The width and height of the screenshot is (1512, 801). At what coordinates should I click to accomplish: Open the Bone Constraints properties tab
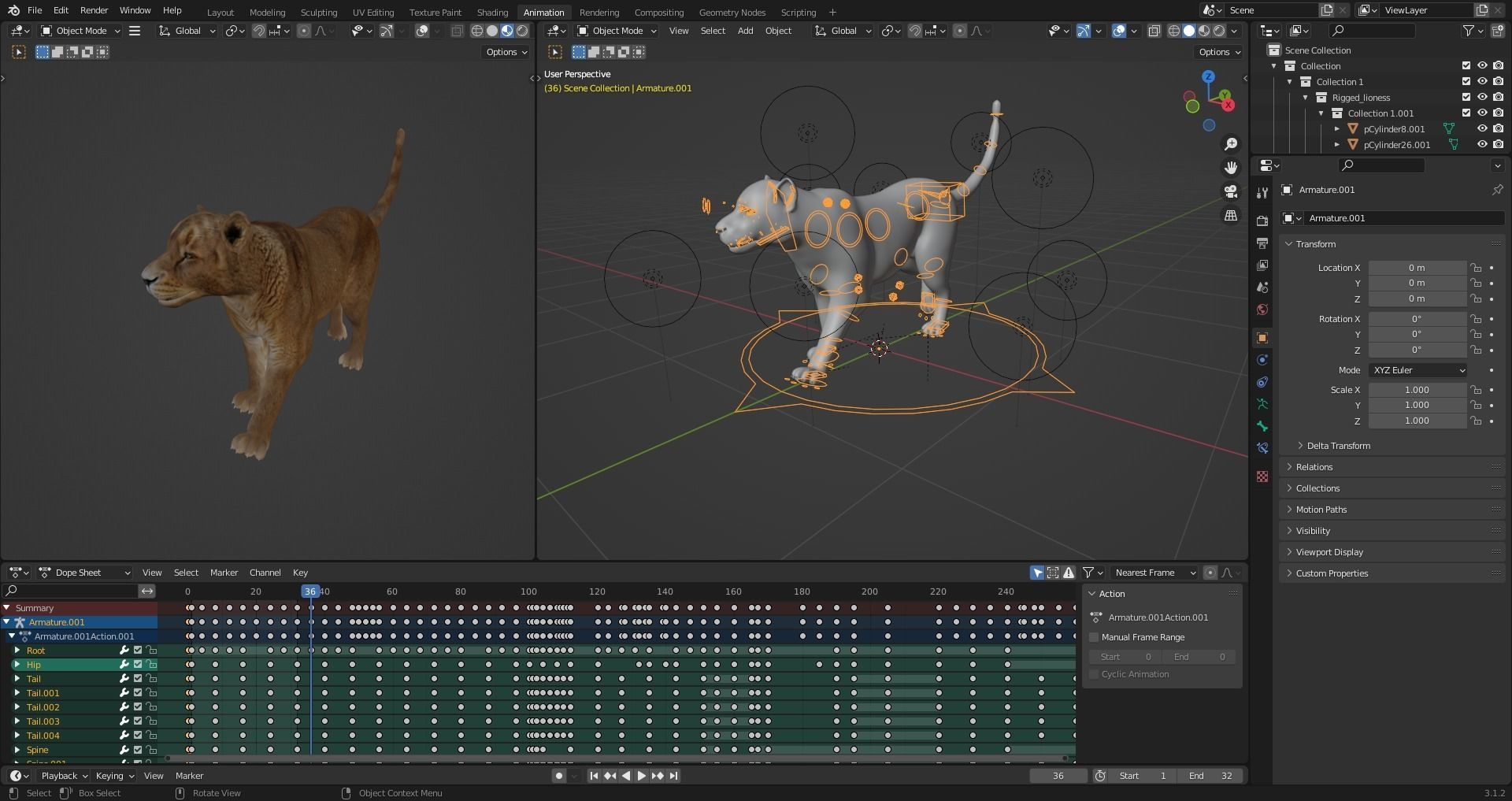click(1262, 448)
